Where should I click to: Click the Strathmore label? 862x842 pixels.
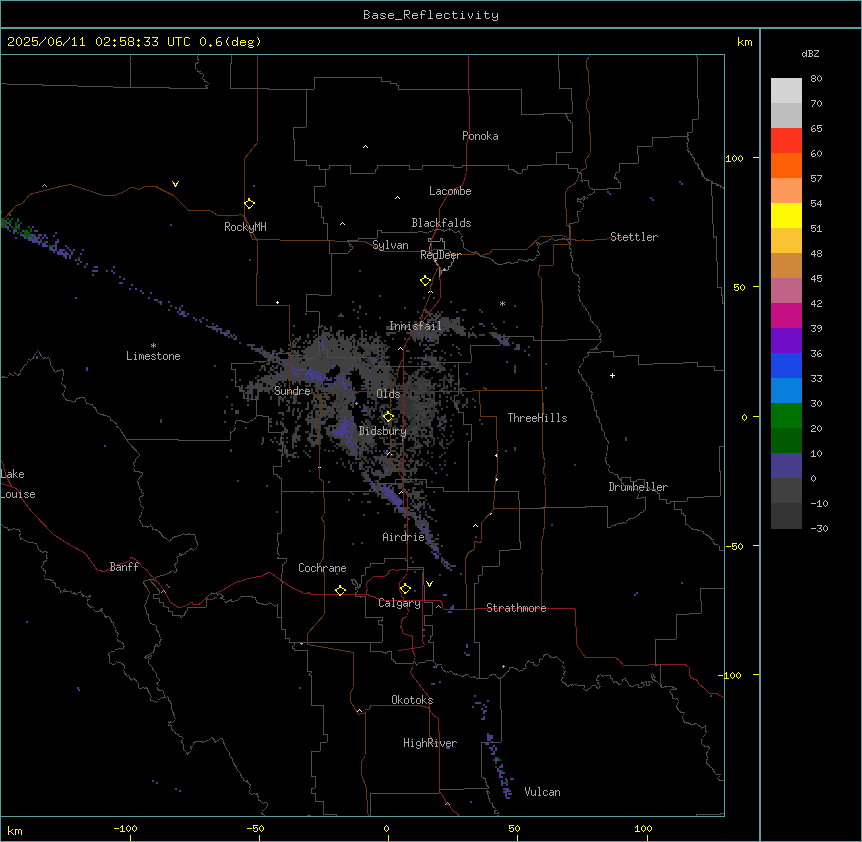pos(516,608)
